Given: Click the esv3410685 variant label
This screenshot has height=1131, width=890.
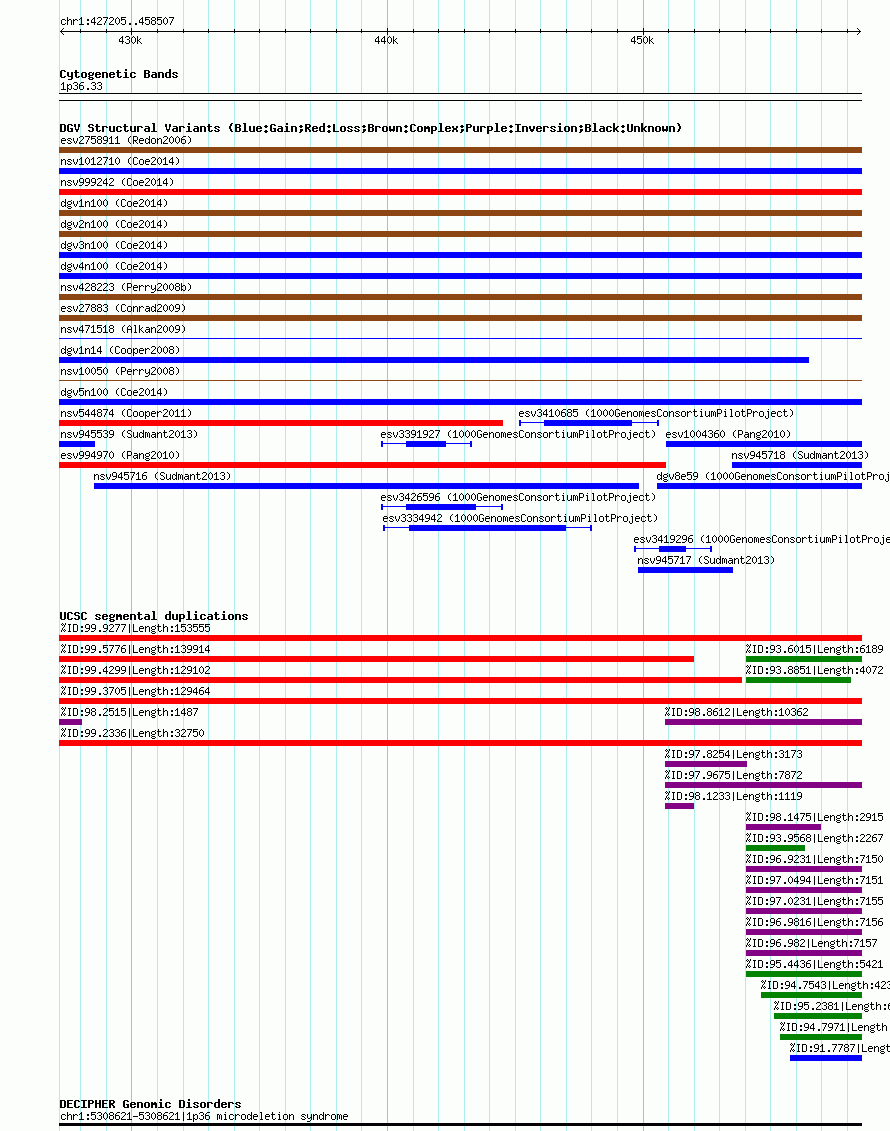Looking at the screenshot, I should [656, 413].
